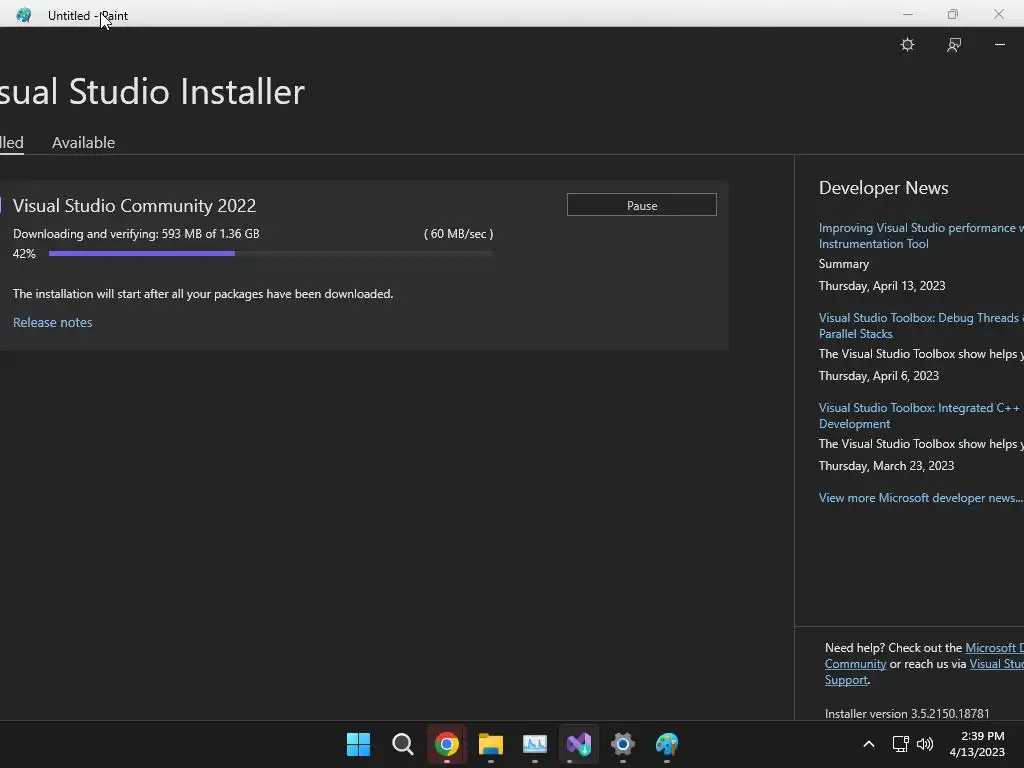Screen dimensions: 1024x768
Task: Switch to the Installed tab
Action: (x=12, y=142)
